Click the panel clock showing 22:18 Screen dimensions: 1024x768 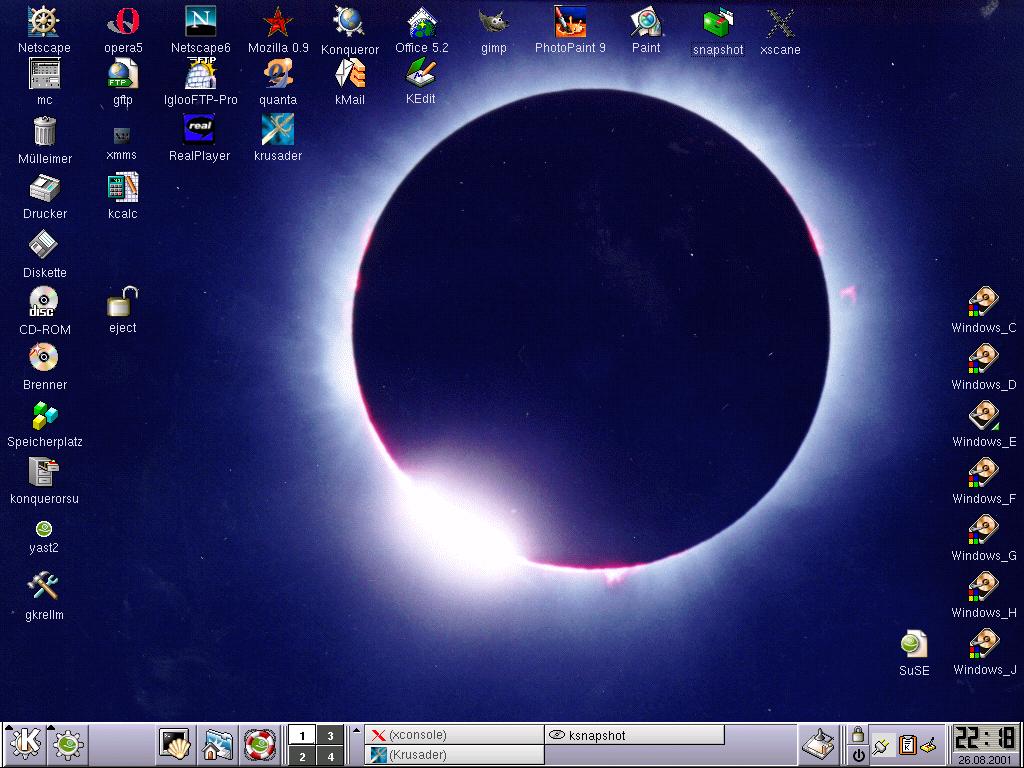click(x=985, y=740)
